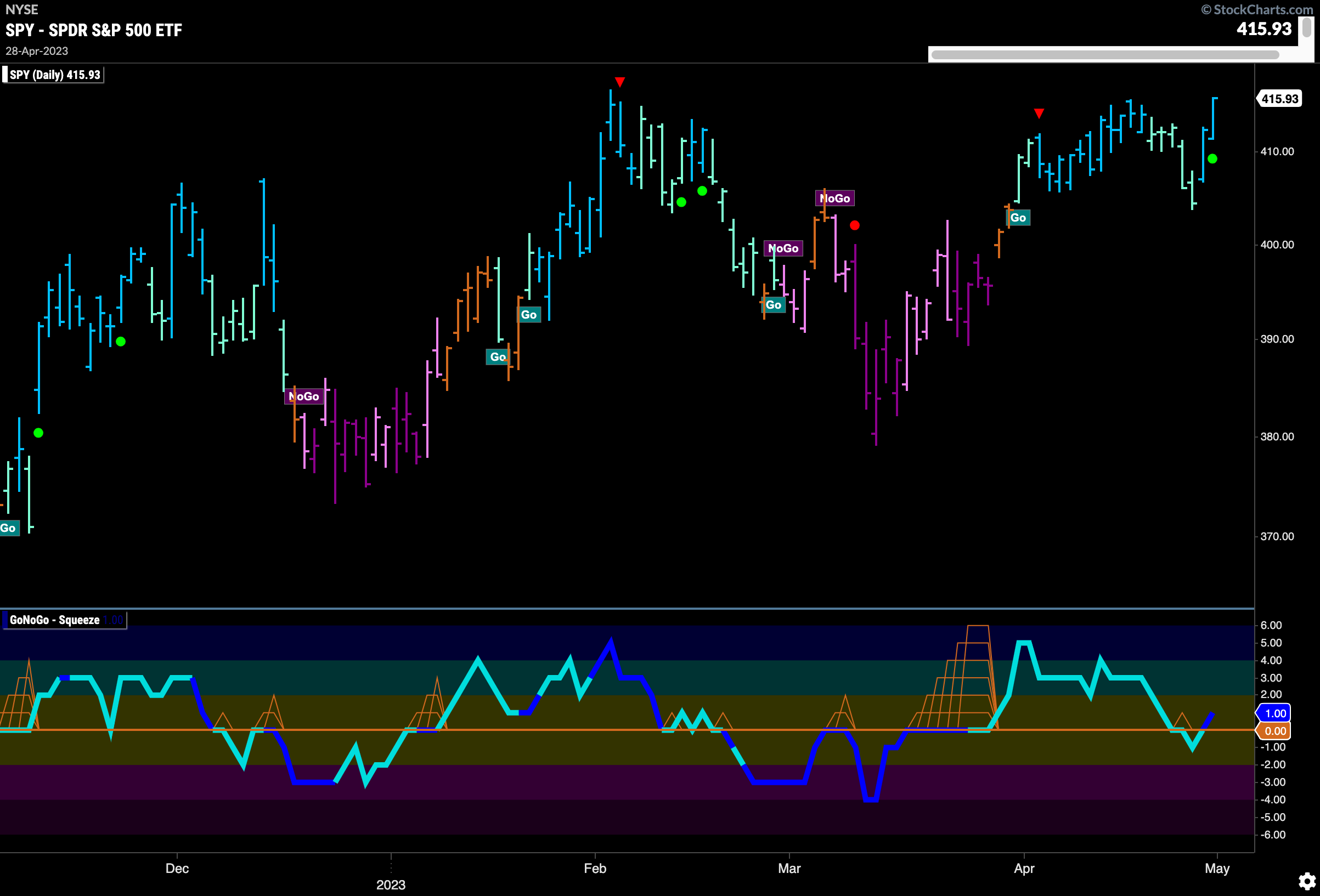1320x896 pixels.
Task: Click the May label on the time axis
Action: click(x=1217, y=868)
